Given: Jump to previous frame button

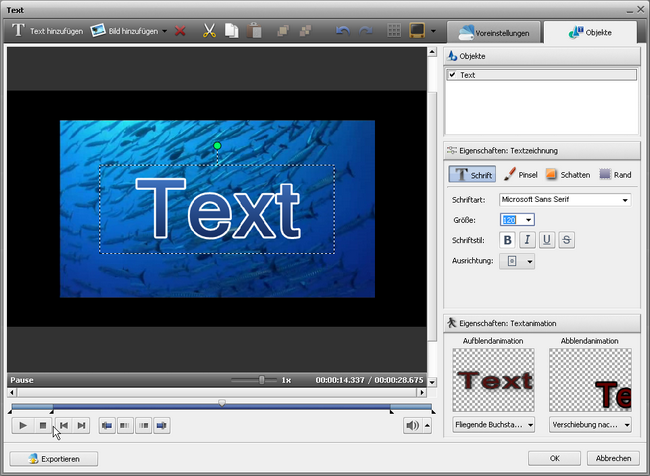Looking at the screenshot, I should tap(64, 425).
